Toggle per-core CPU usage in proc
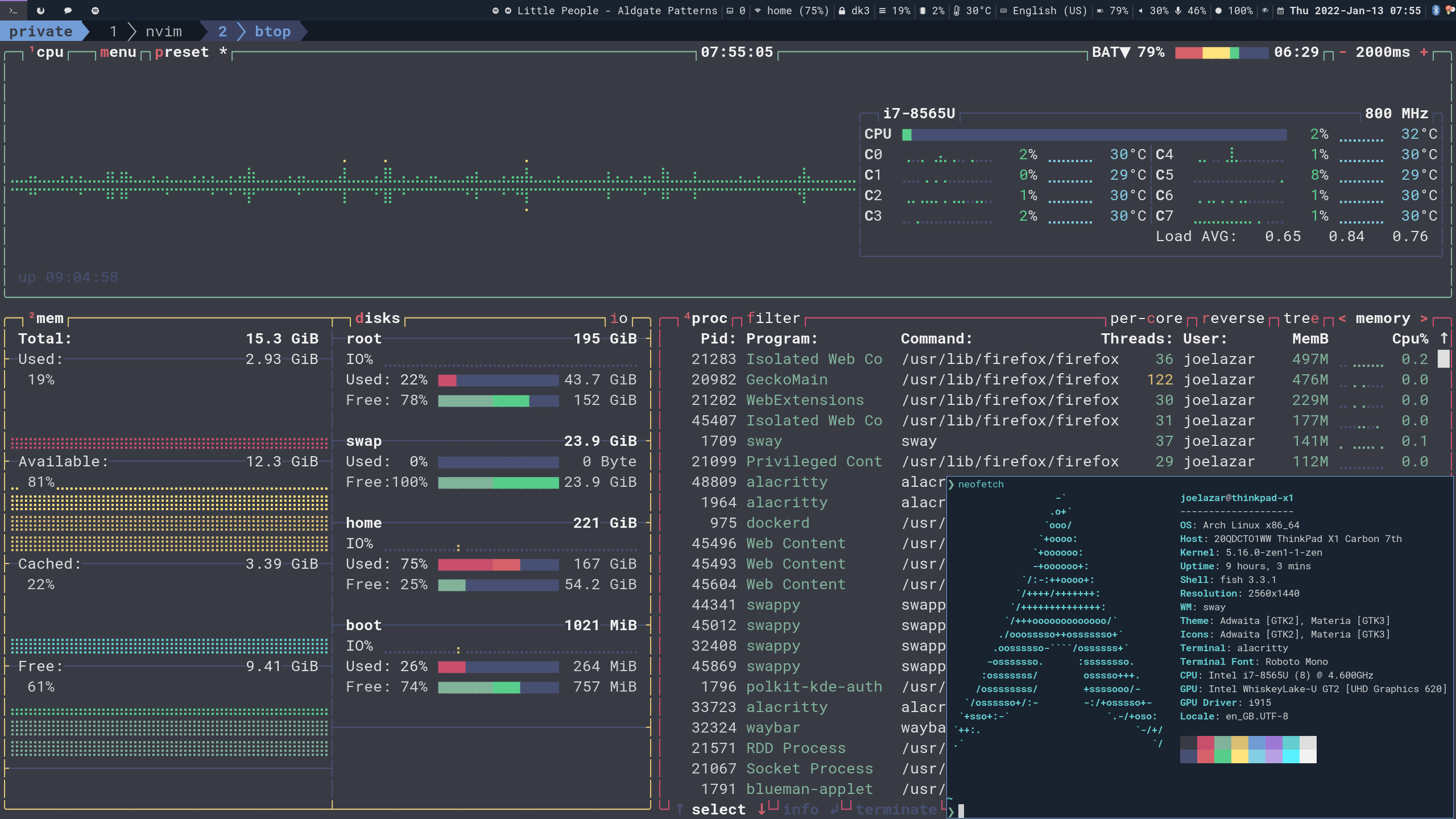Image resolution: width=1456 pixels, height=819 pixels. click(x=1146, y=318)
